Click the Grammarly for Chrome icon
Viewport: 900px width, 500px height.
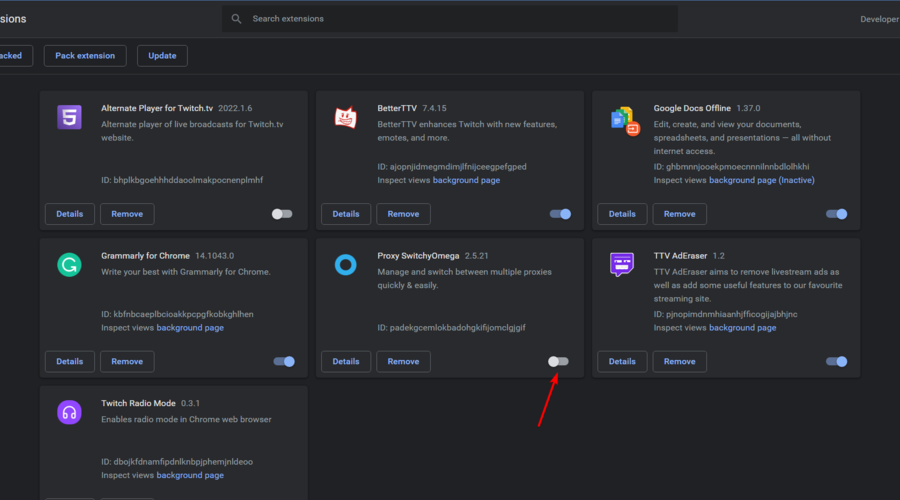[x=69, y=265]
